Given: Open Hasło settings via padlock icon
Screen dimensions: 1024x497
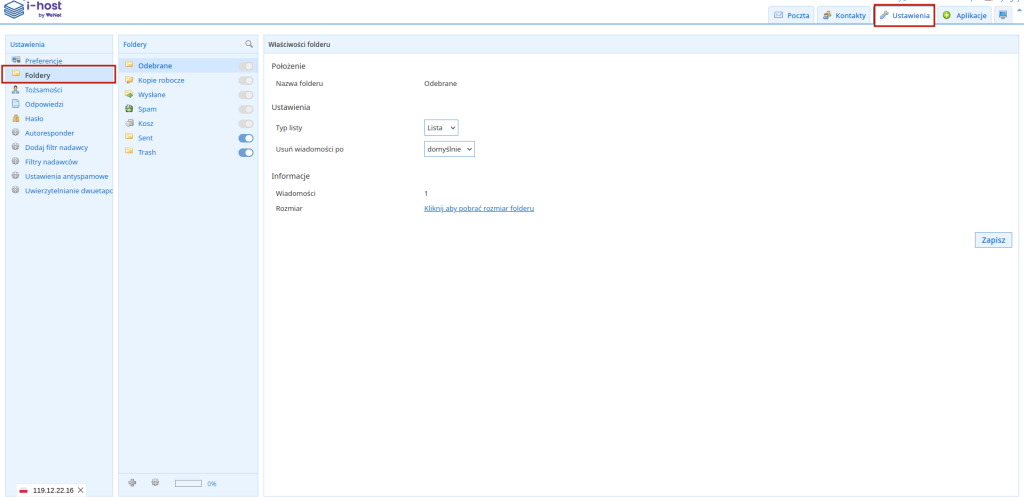Looking at the screenshot, I should [x=16, y=118].
